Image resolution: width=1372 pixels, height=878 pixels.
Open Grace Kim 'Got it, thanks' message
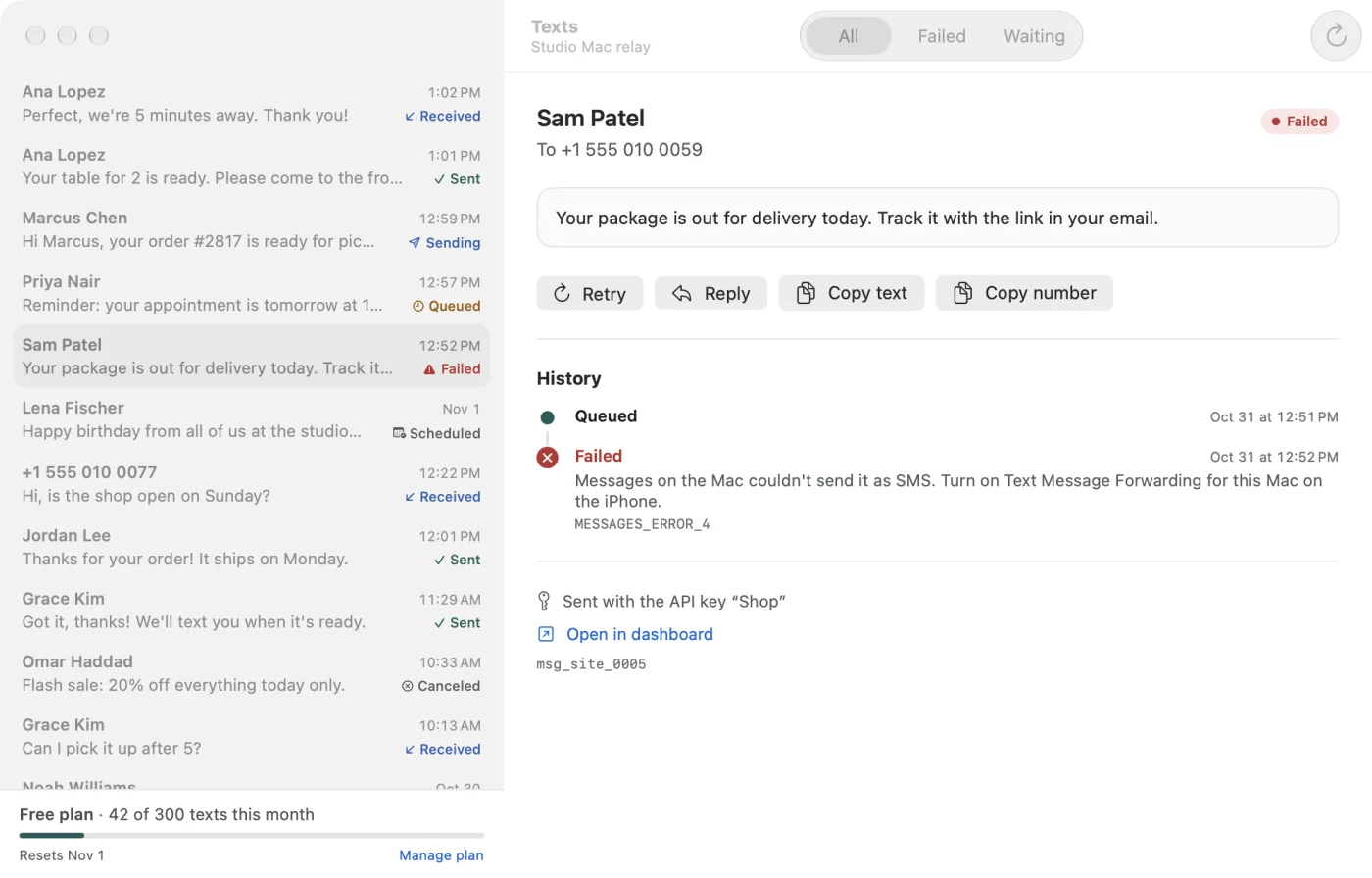click(x=251, y=610)
